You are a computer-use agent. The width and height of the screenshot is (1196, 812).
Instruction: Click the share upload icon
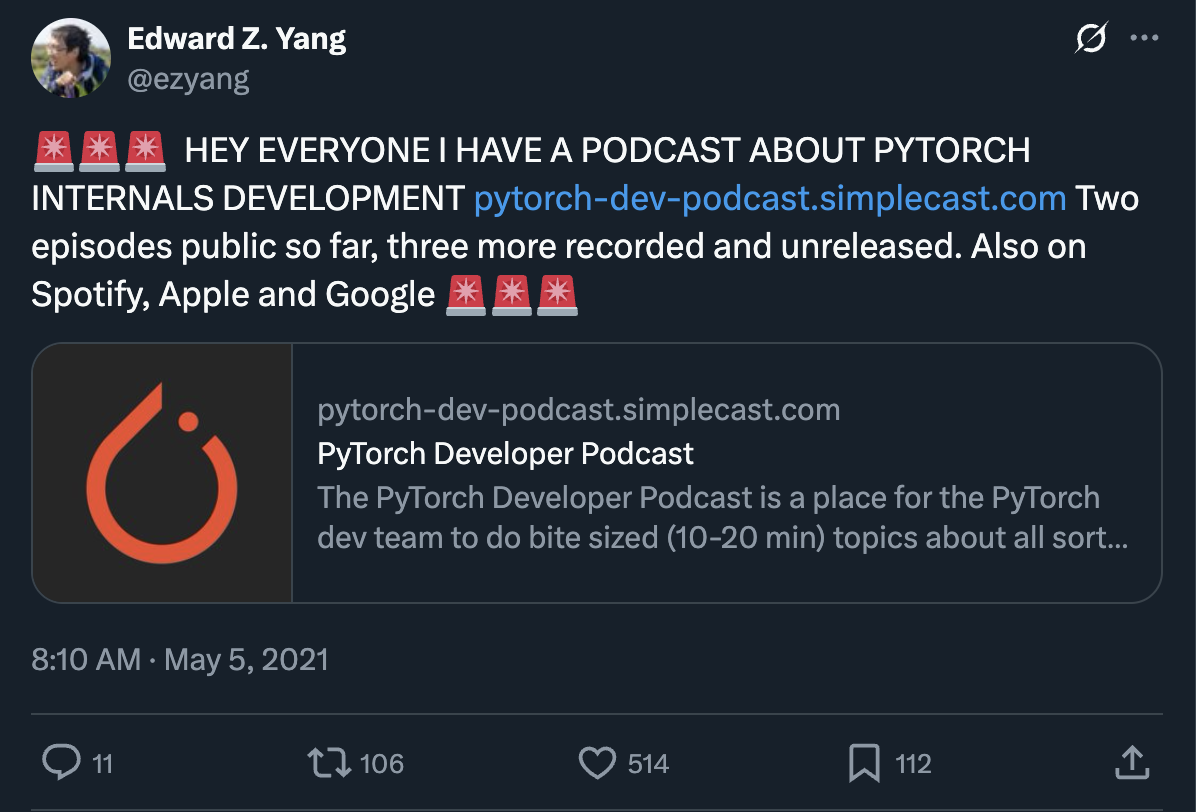1132,762
